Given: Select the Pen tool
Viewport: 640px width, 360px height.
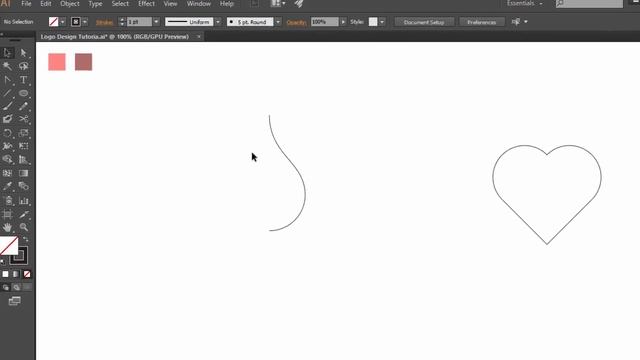Looking at the screenshot, I should 7,80.
